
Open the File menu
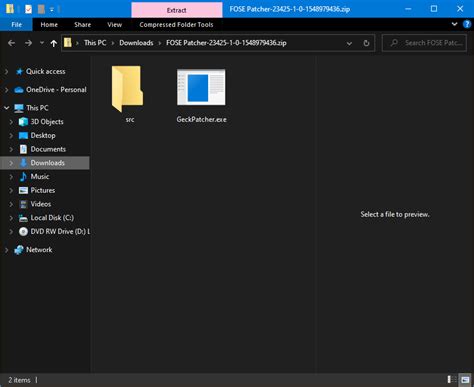click(x=16, y=25)
